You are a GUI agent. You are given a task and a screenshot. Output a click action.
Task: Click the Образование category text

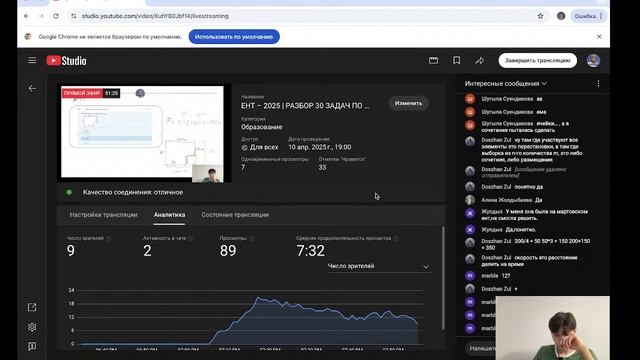[x=261, y=127]
